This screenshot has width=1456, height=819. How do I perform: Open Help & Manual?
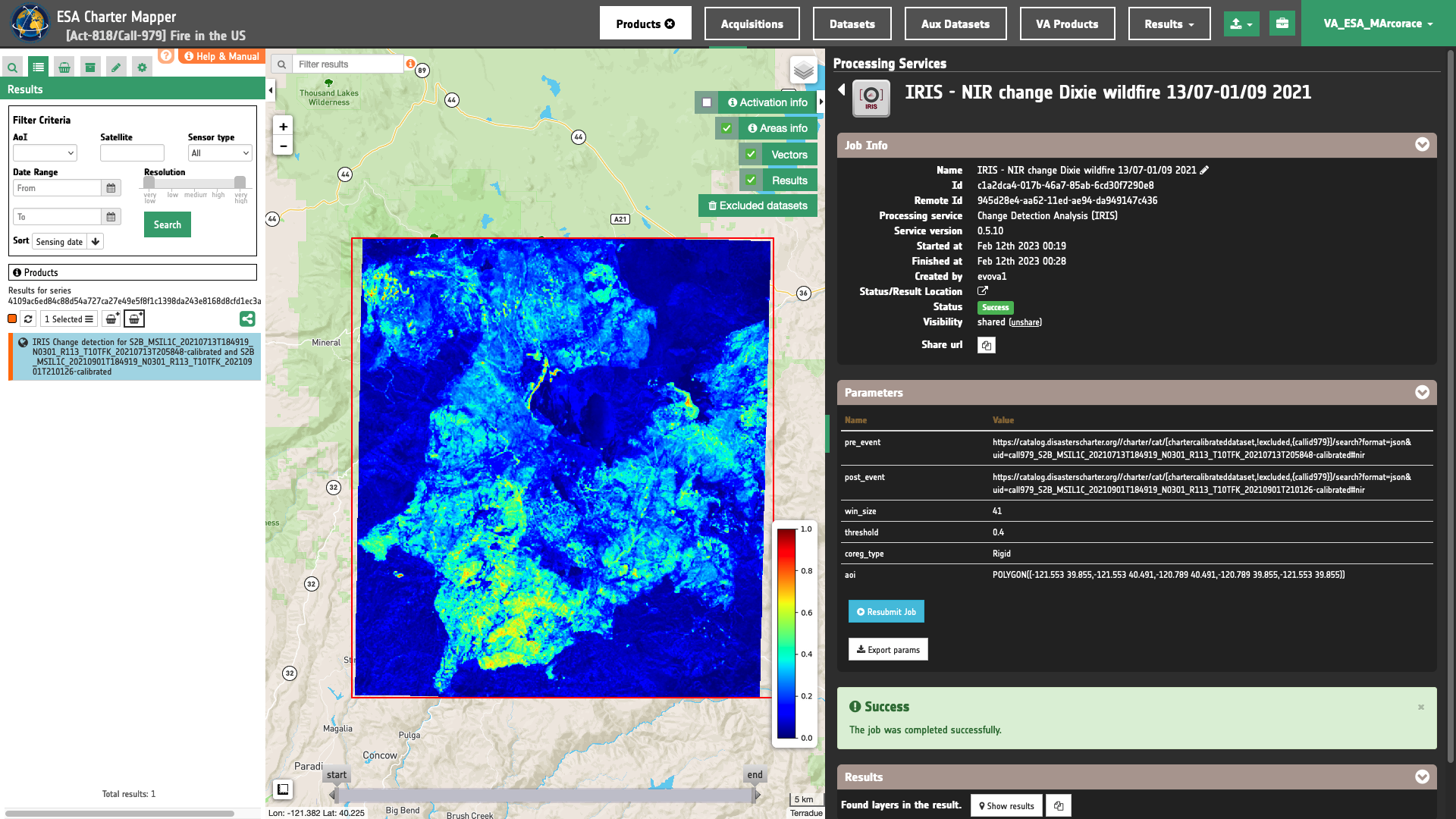[x=222, y=56]
